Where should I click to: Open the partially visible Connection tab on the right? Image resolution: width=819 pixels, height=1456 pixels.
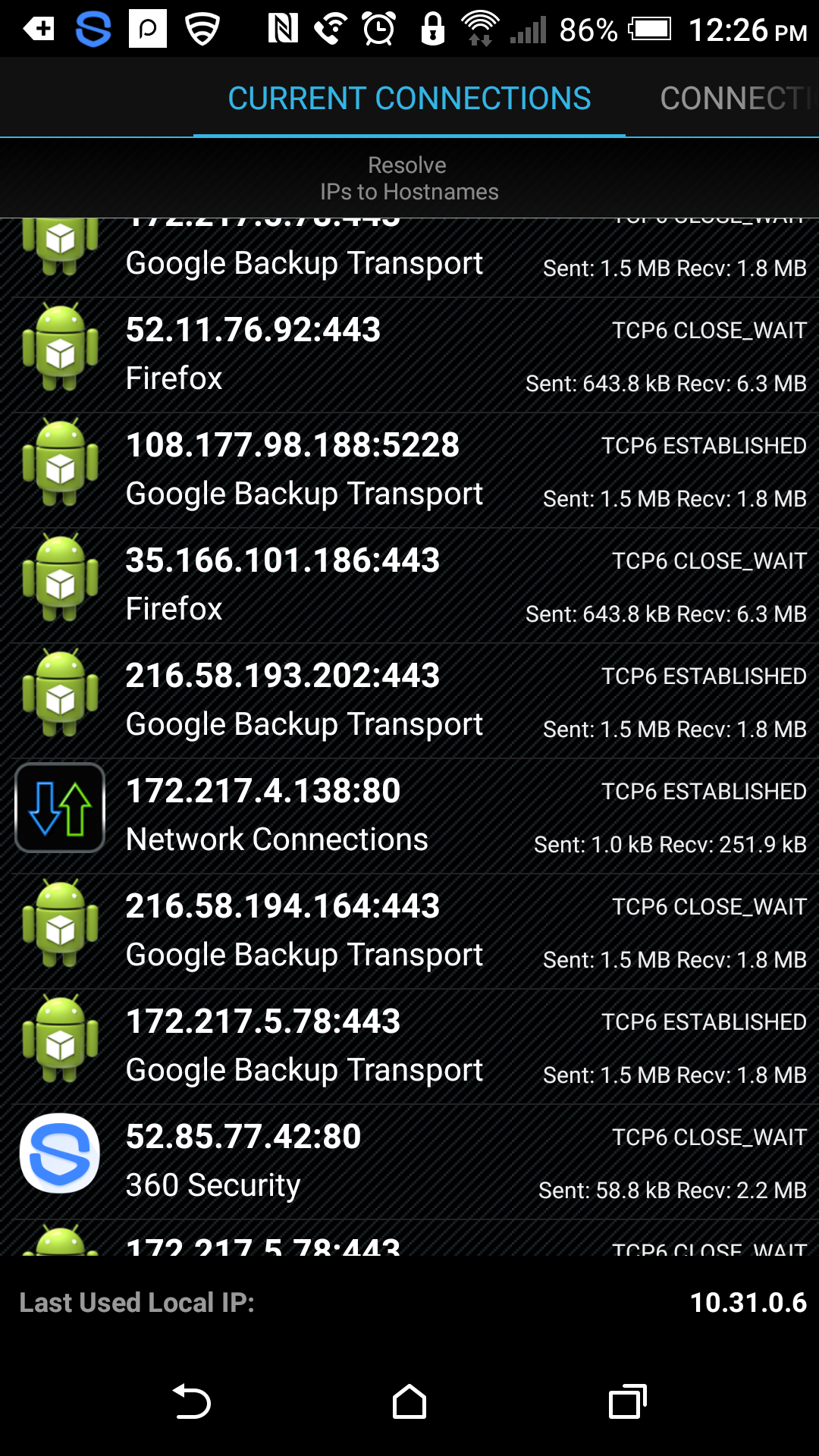734,99
